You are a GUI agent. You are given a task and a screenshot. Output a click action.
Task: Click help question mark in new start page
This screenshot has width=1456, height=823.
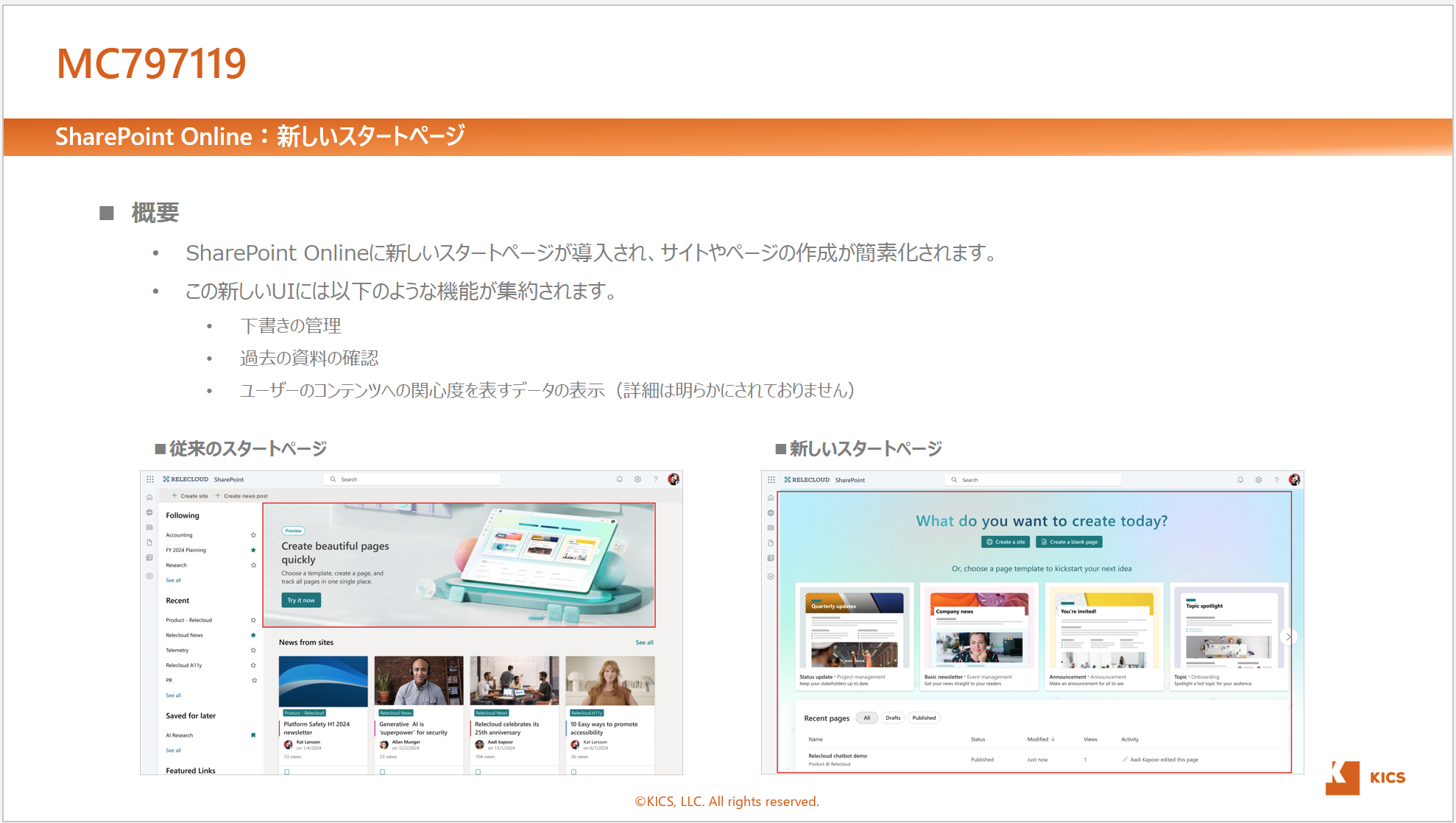click(1276, 480)
